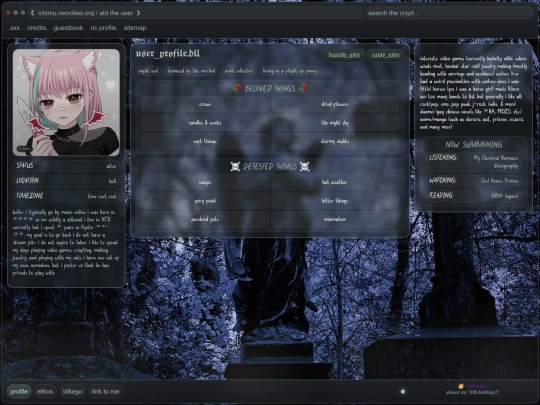Click the green window maximize dot

point(23,13)
